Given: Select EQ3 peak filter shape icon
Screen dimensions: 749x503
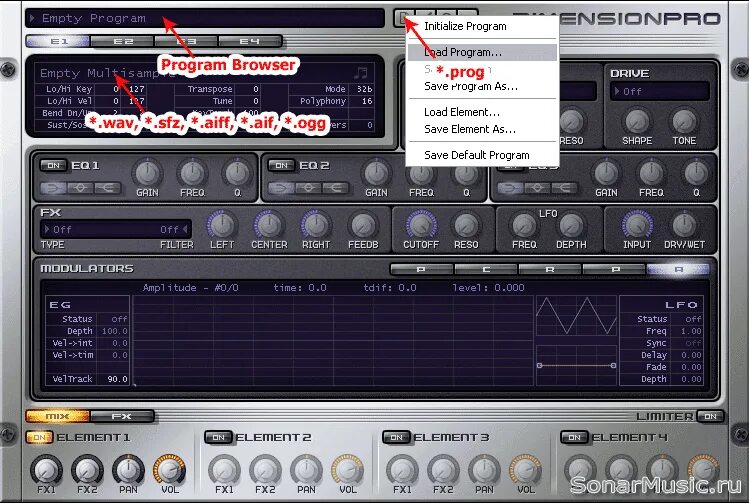Looking at the screenshot, I should coord(537,188).
